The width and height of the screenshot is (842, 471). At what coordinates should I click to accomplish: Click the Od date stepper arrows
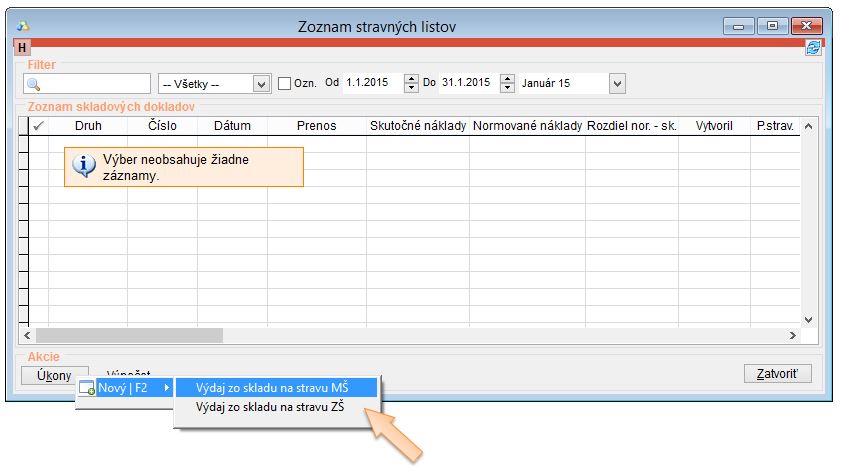point(411,84)
